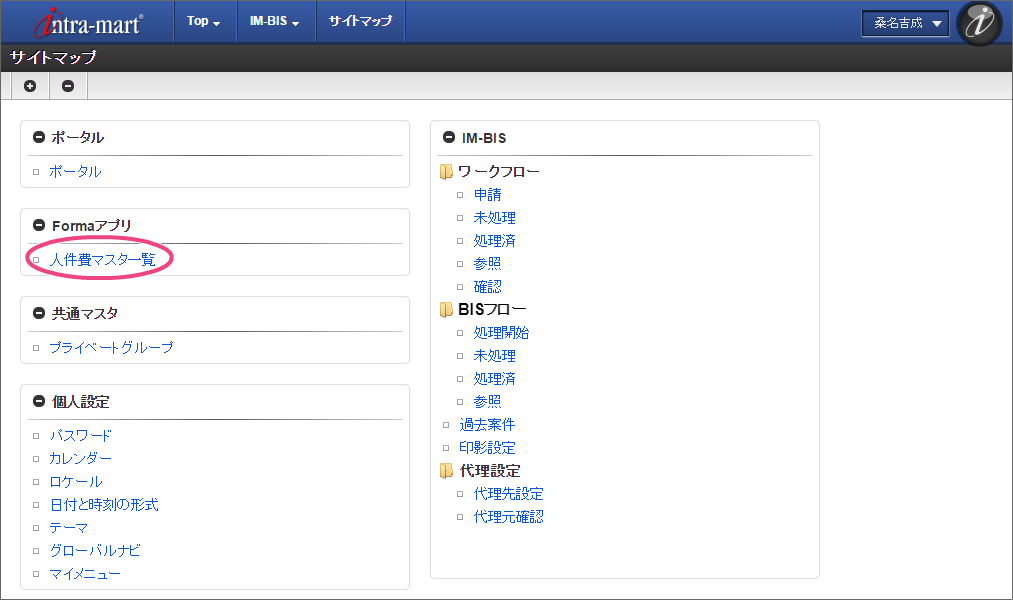Expand all sections with the plus icon

[x=30, y=86]
